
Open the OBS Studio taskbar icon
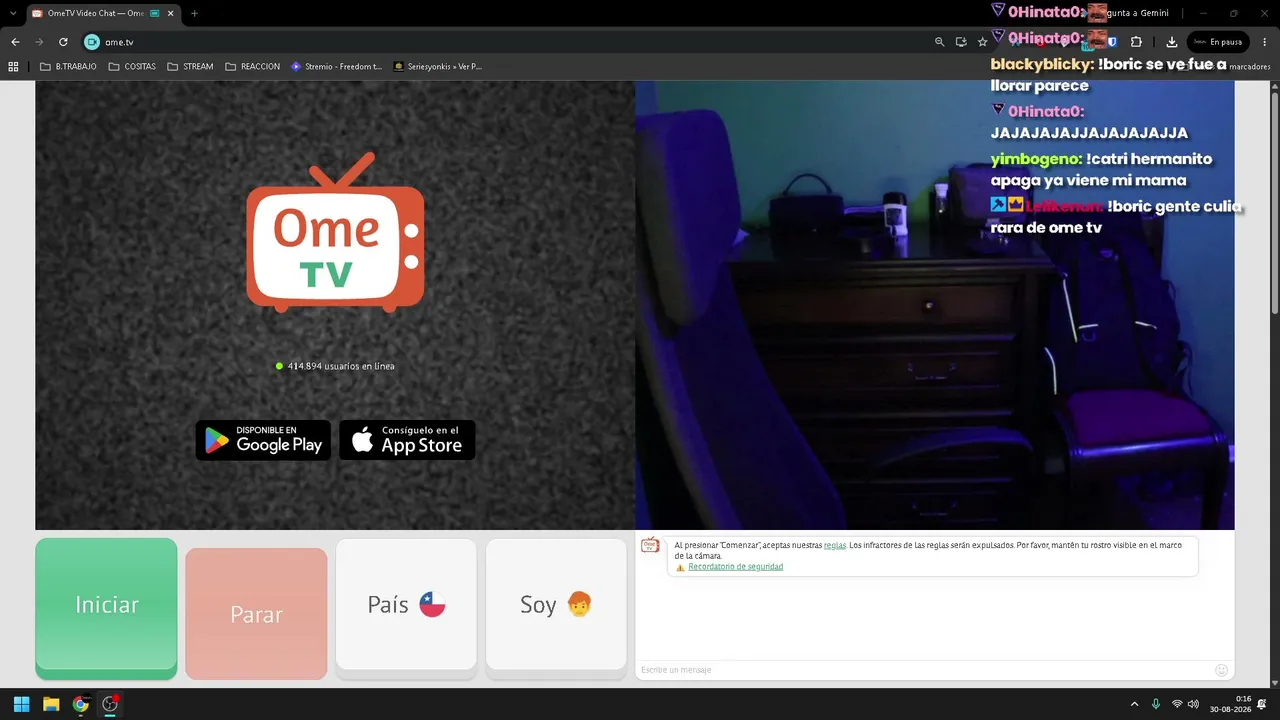click(x=110, y=704)
